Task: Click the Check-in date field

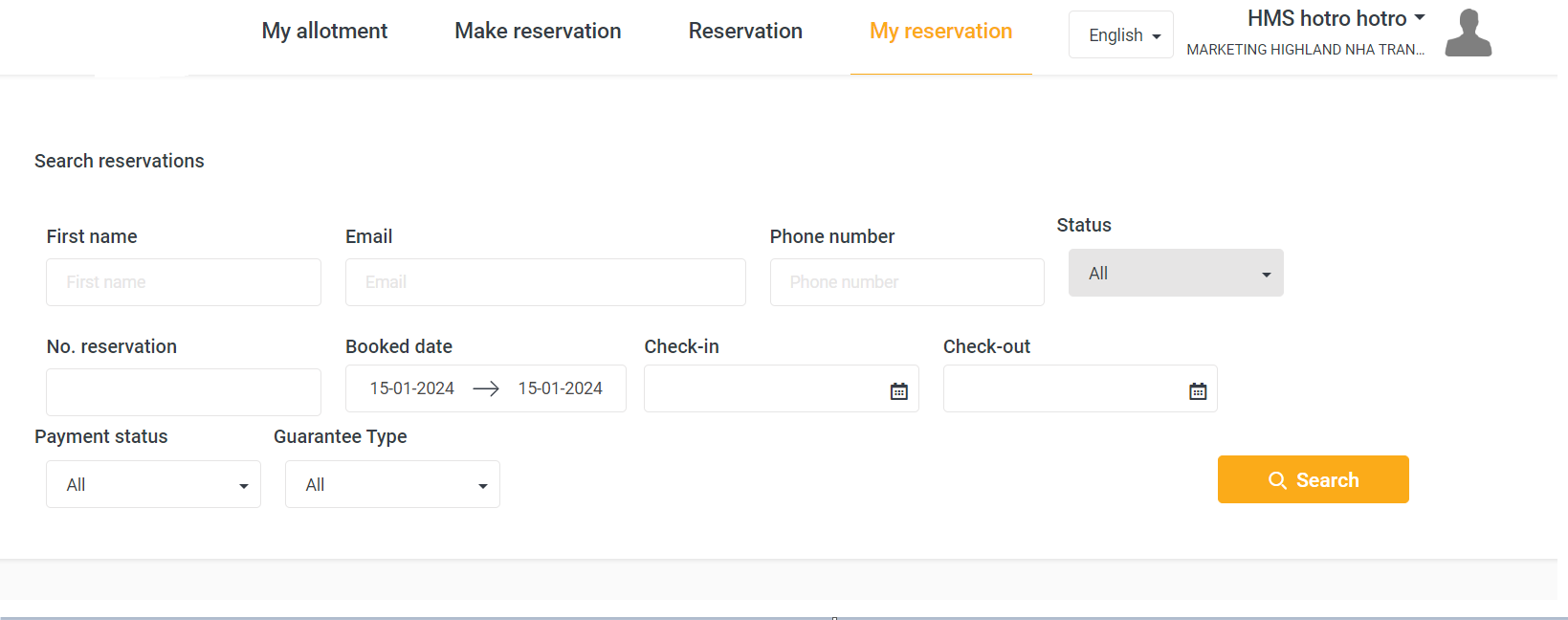Action: tap(765, 388)
